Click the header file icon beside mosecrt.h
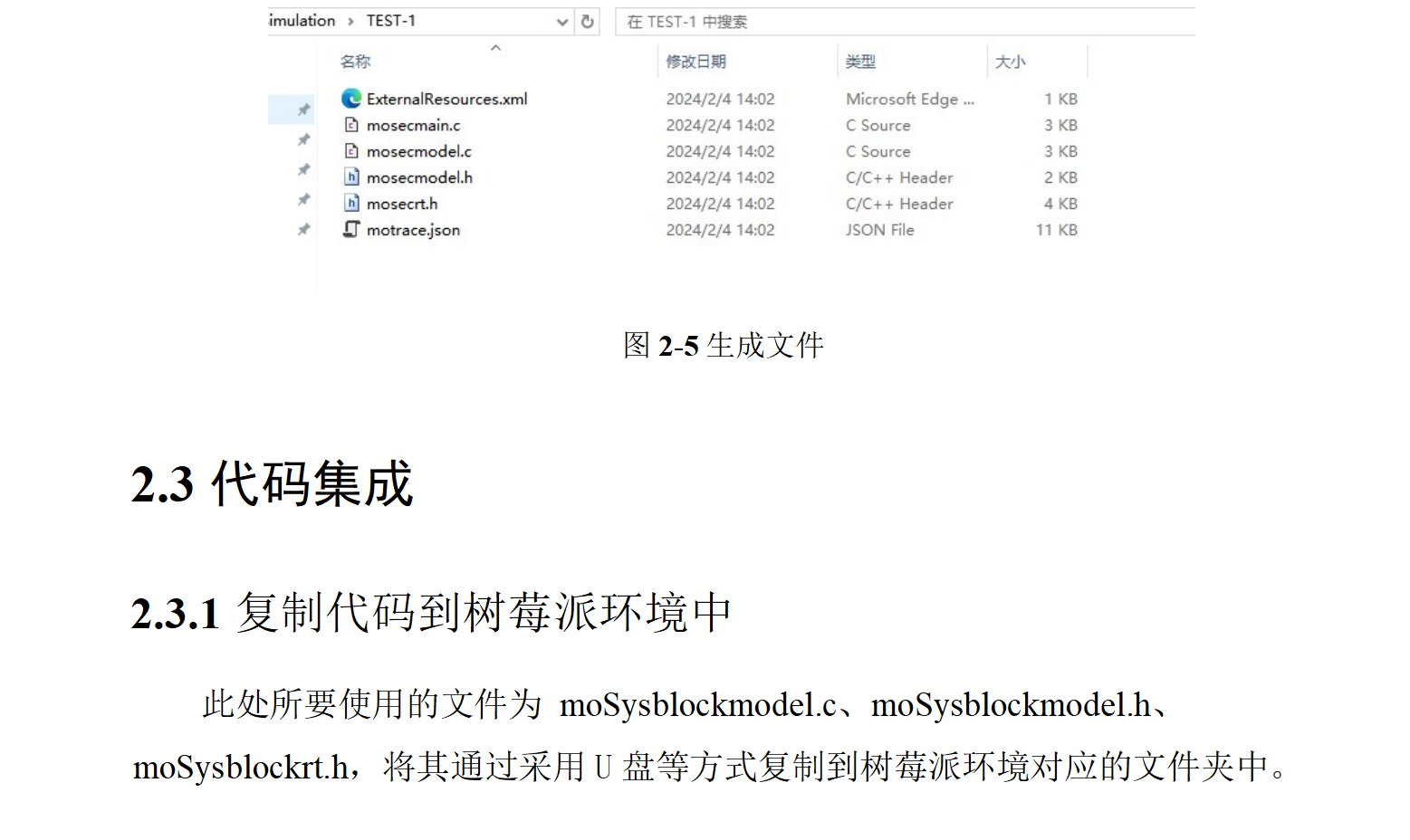The width and height of the screenshot is (1410, 840). tap(351, 204)
